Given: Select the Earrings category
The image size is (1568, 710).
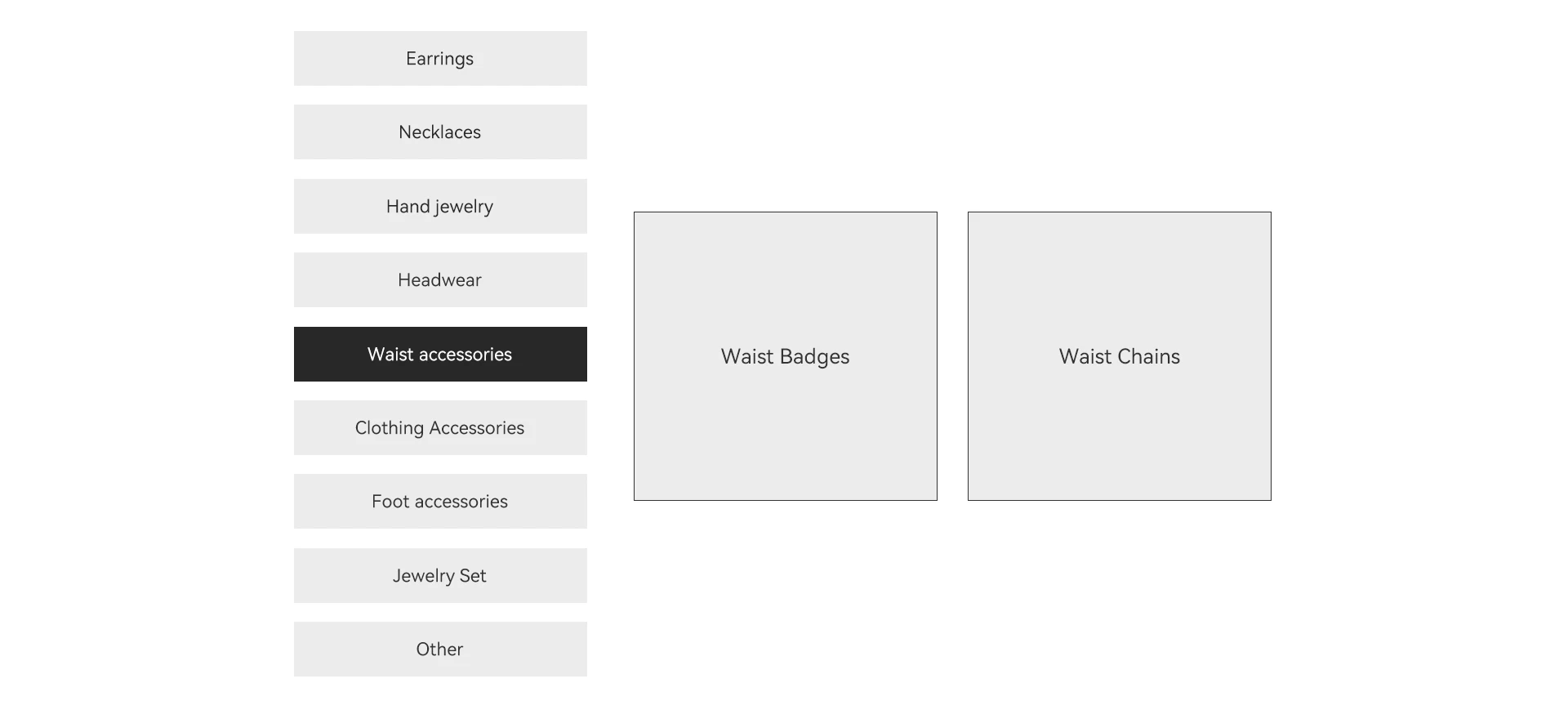Looking at the screenshot, I should [x=440, y=59].
